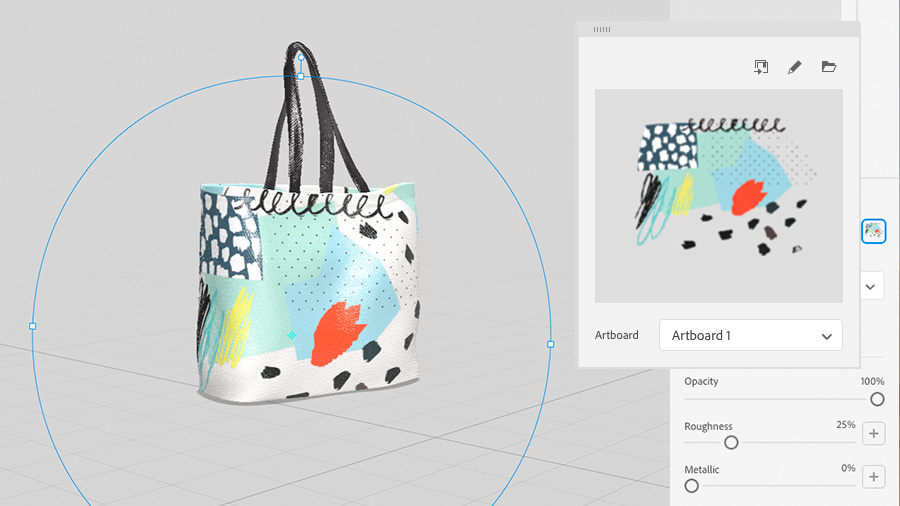Expand the chevron dropdown below the graphic swatch

[x=870, y=286]
